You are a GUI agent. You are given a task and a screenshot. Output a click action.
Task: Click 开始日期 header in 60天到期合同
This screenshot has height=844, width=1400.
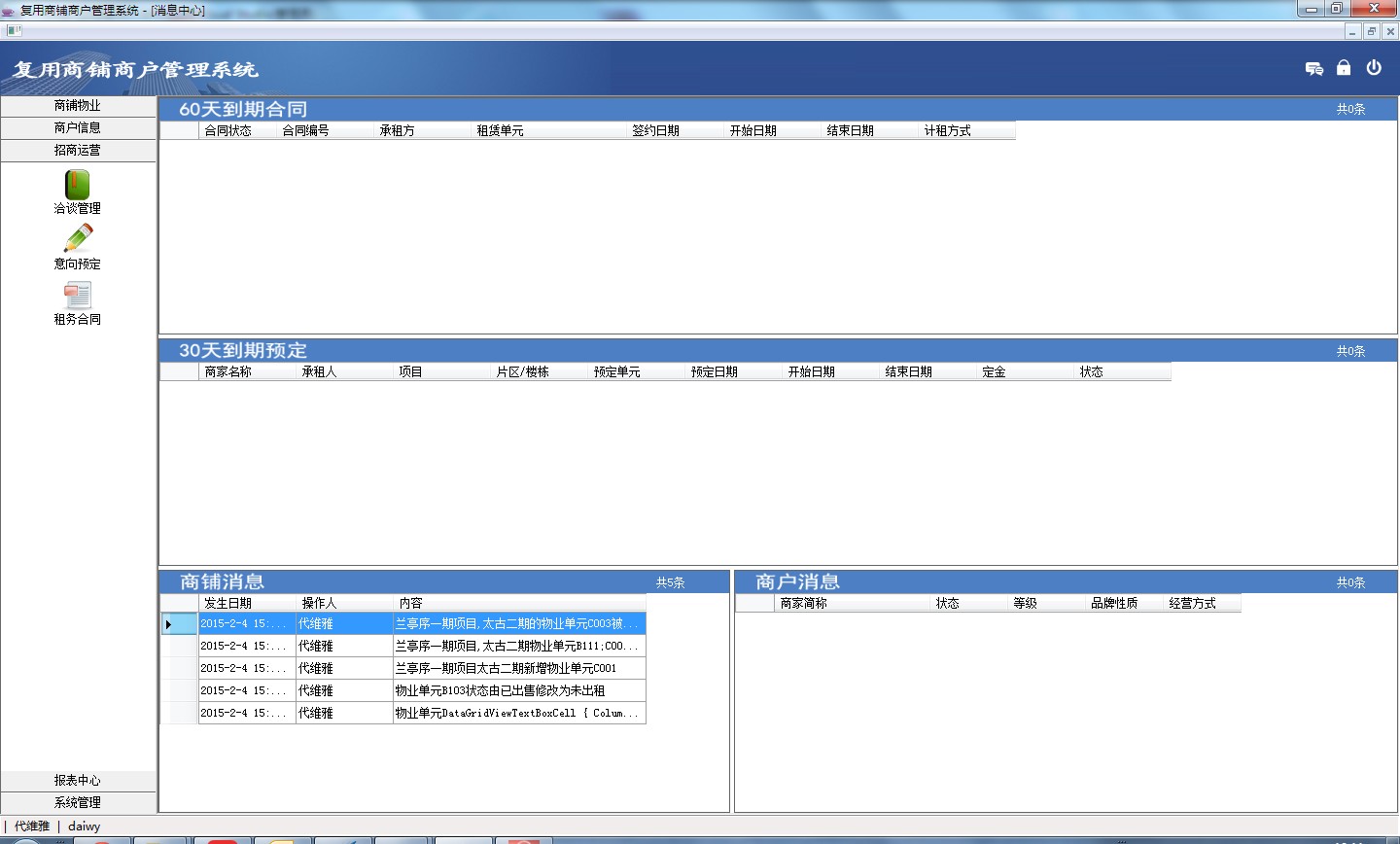pos(773,130)
